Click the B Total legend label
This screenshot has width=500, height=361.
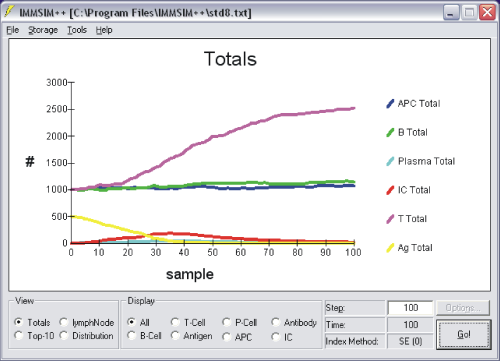[x=413, y=132]
